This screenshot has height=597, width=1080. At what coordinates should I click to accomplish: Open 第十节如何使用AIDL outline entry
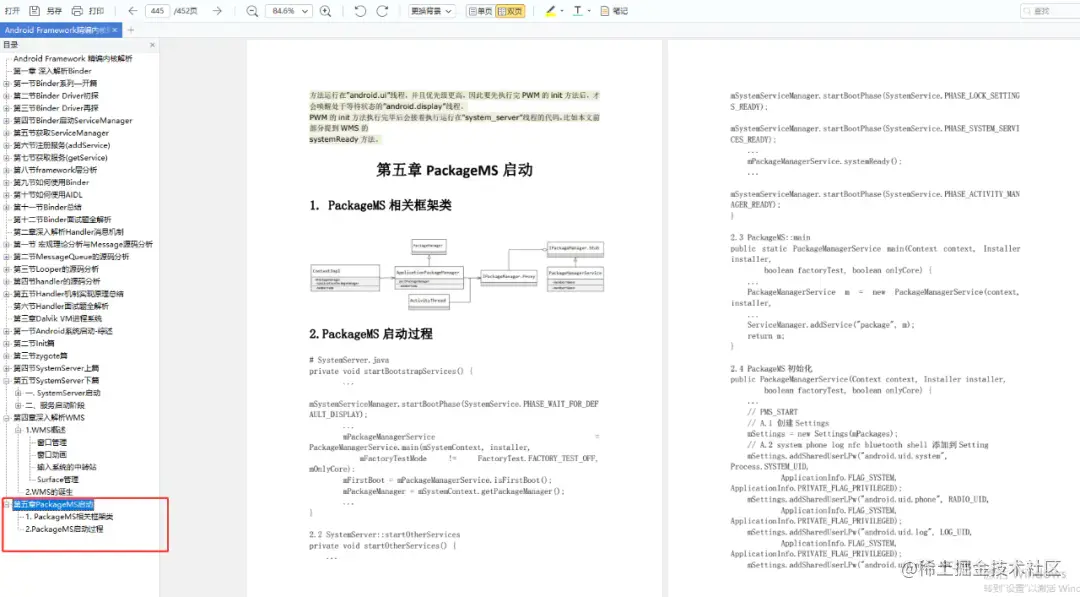click(48, 195)
